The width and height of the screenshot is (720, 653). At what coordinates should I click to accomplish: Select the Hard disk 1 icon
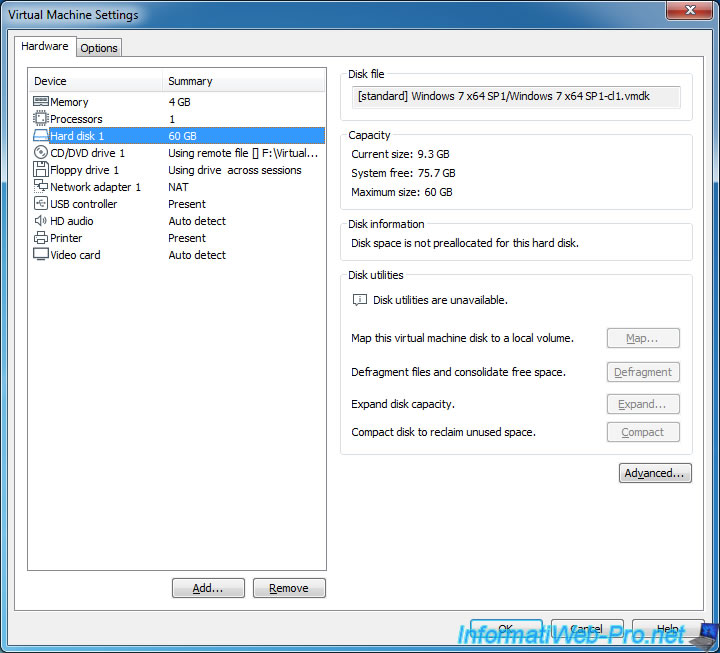click(41, 136)
